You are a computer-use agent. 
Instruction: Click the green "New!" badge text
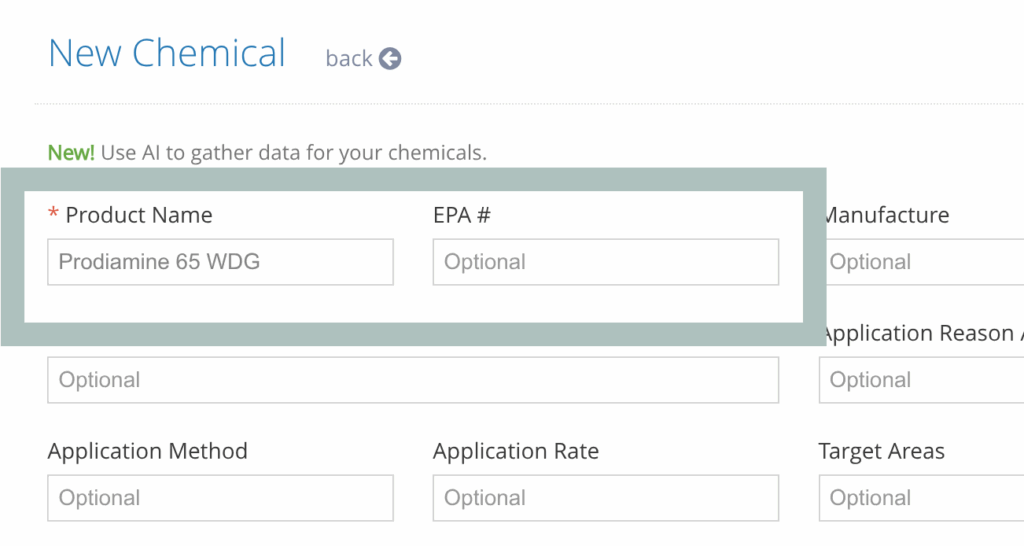coord(71,153)
